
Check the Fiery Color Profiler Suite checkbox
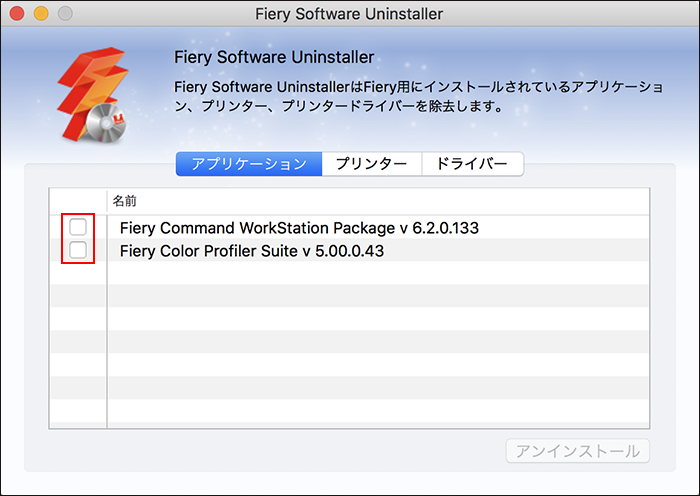coord(78,250)
